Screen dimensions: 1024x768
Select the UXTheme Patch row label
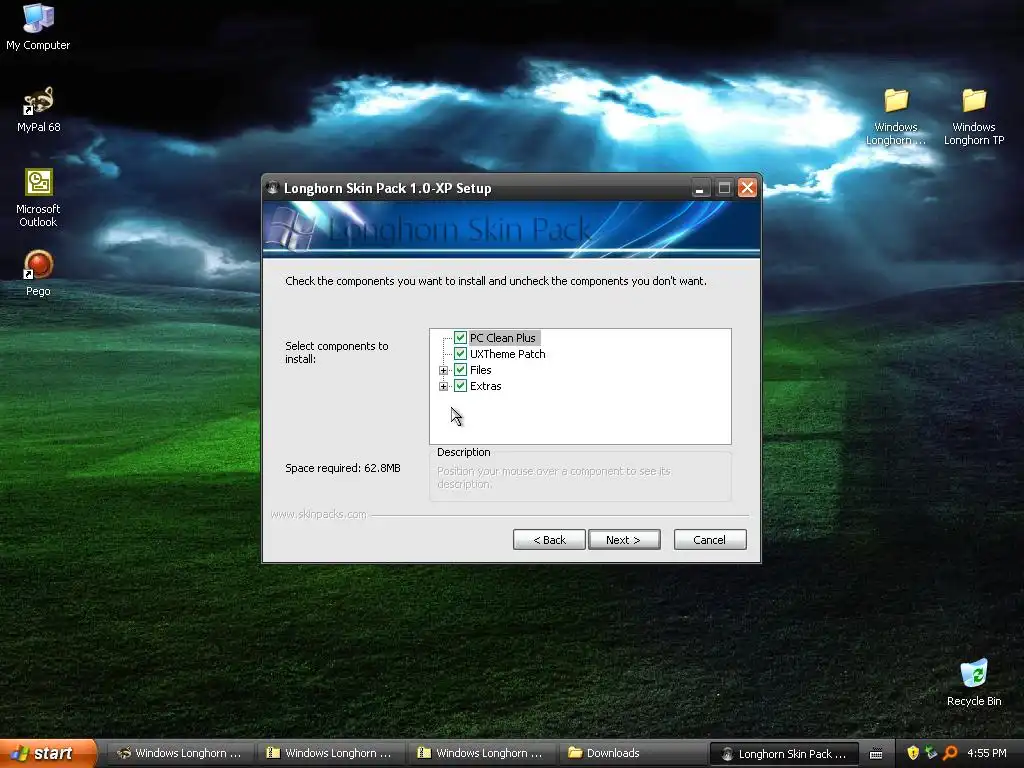507,354
